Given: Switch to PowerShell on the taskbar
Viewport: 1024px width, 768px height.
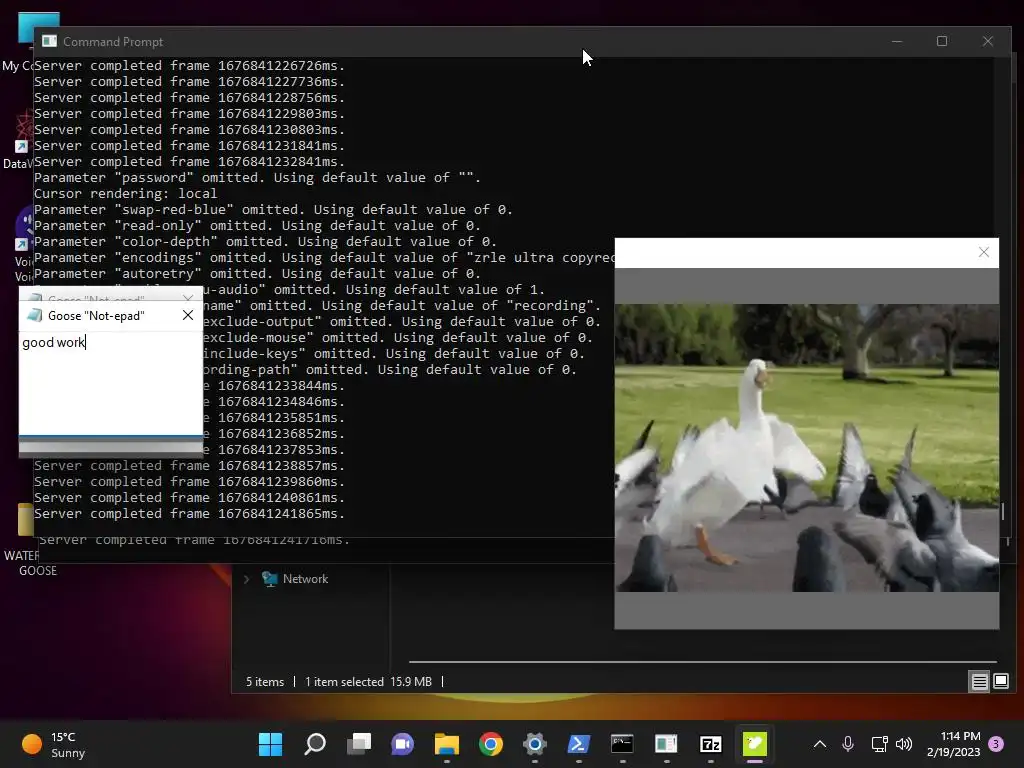Looking at the screenshot, I should pos(579,744).
